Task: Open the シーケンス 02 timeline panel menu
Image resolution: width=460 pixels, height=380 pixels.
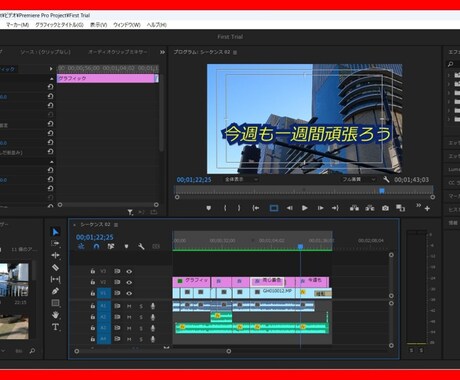Action: point(116,225)
